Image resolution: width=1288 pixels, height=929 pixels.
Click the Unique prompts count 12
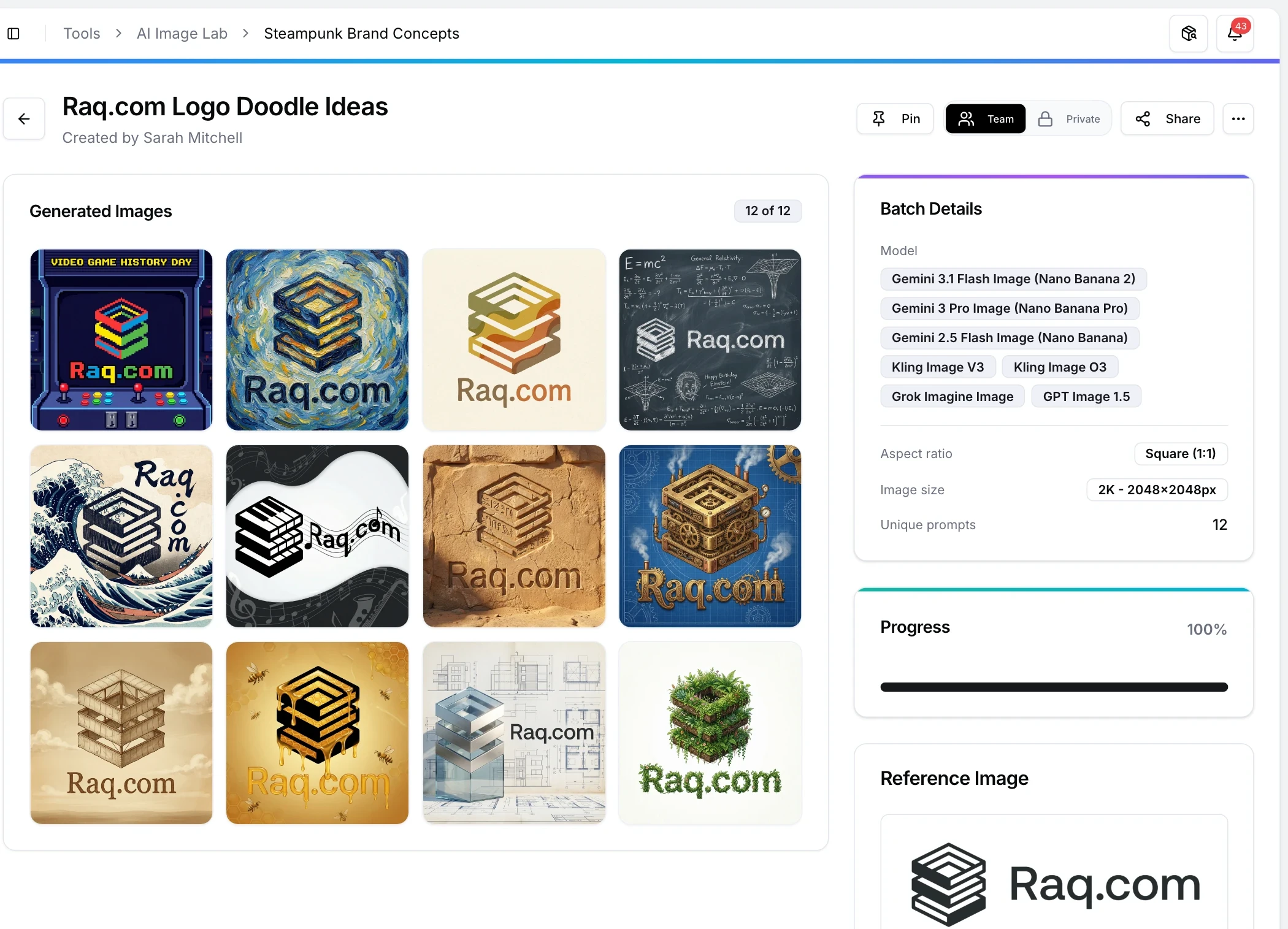tap(1220, 525)
